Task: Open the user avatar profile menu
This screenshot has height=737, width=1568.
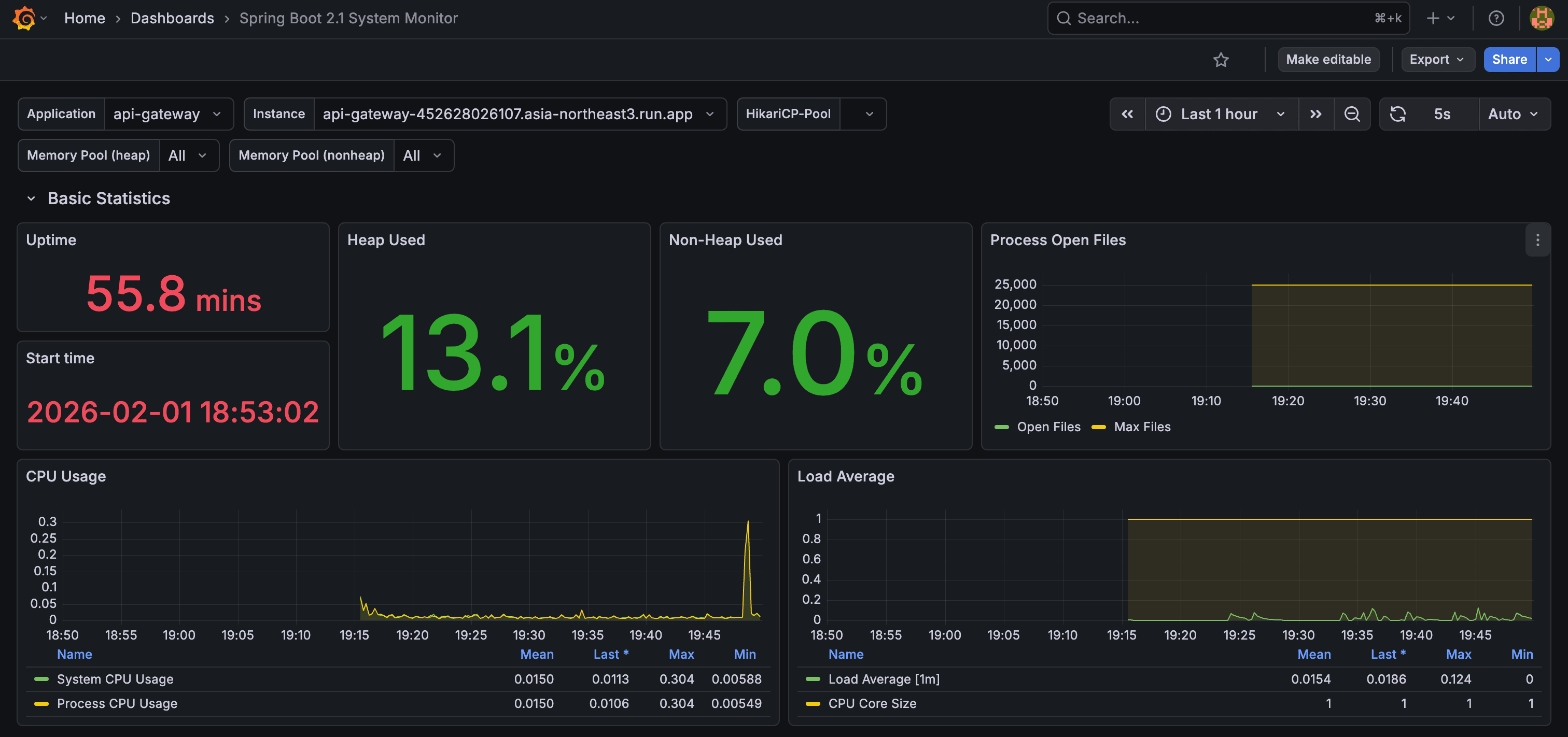Action: (x=1541, y=18)
